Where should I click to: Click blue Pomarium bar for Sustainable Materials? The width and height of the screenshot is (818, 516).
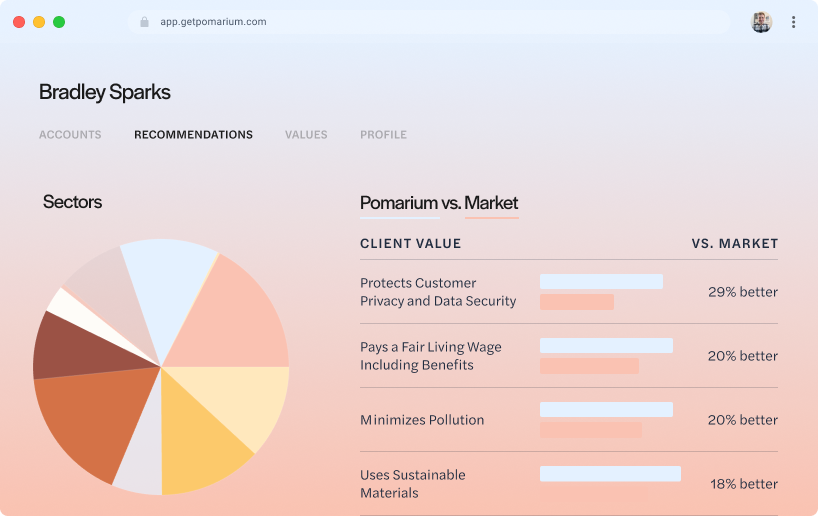(x=610, y=474)
